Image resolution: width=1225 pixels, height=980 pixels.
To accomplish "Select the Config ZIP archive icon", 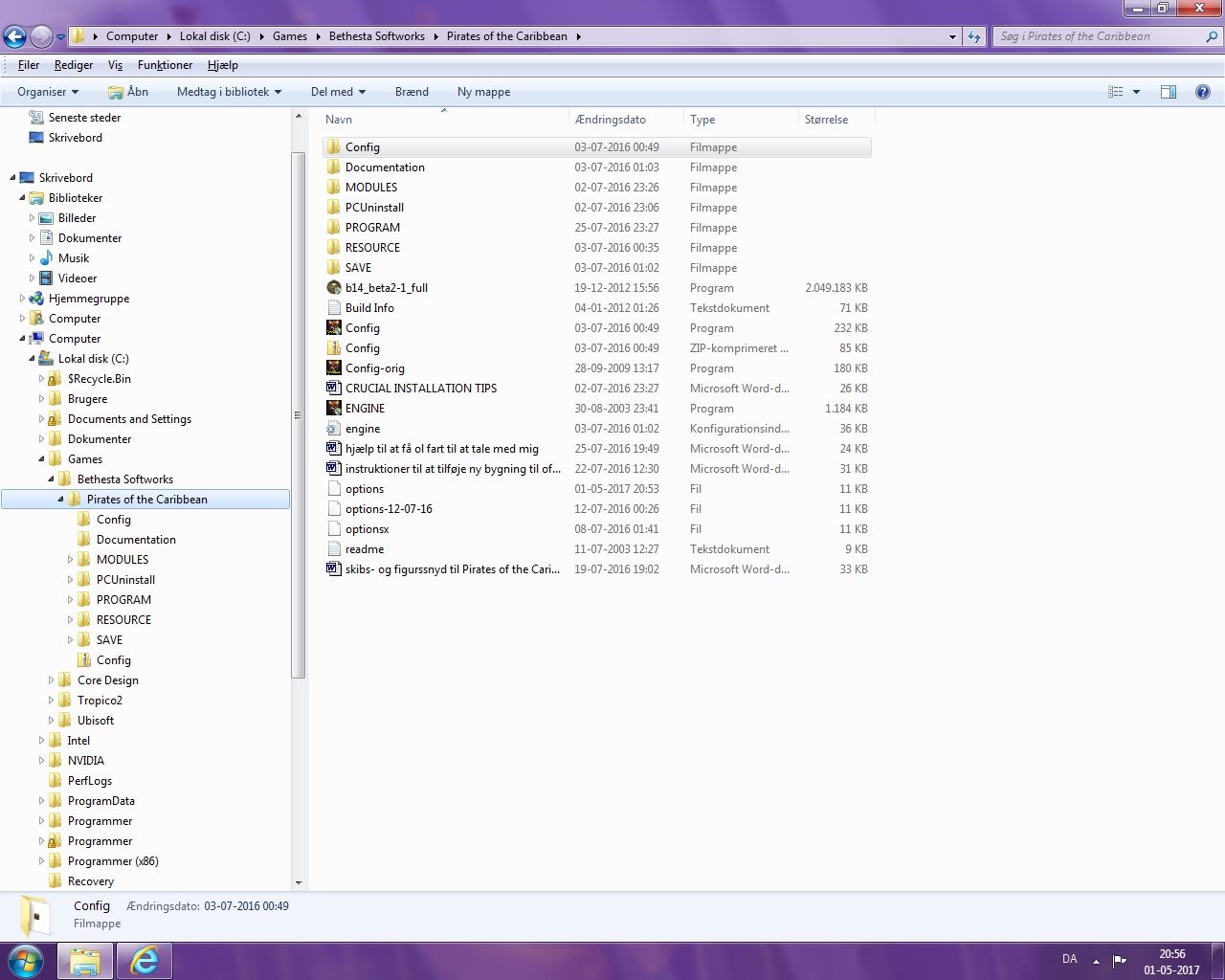I will point(334,348).
